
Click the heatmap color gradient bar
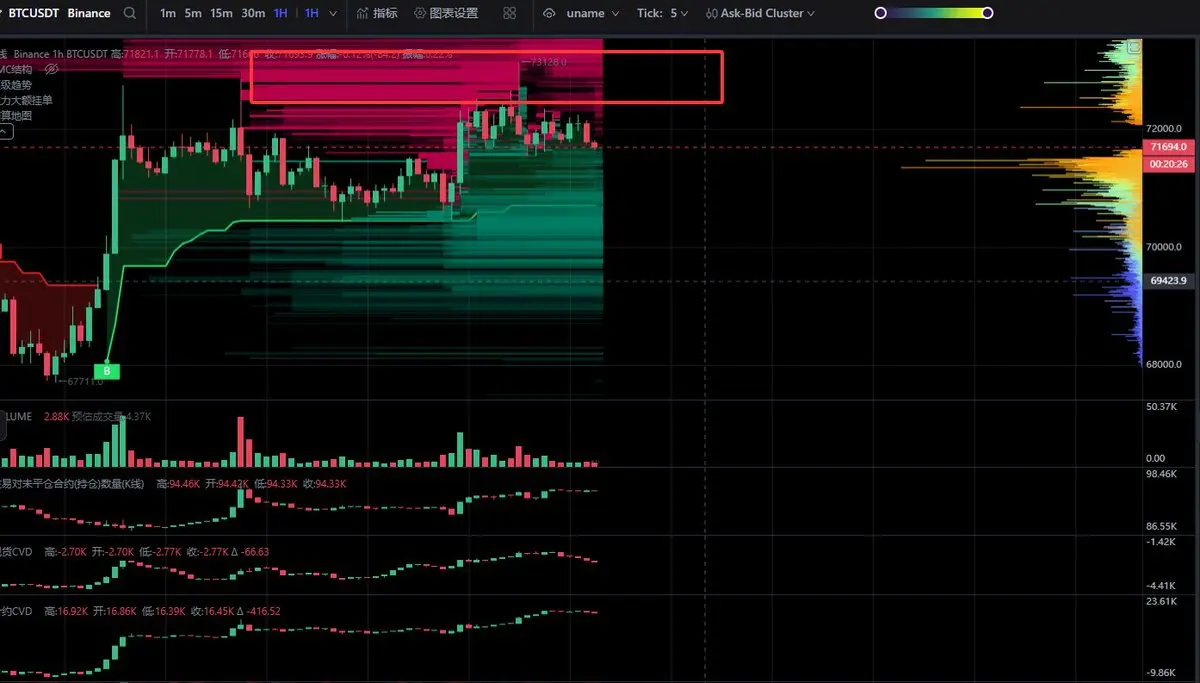click(x=934, y=14)
